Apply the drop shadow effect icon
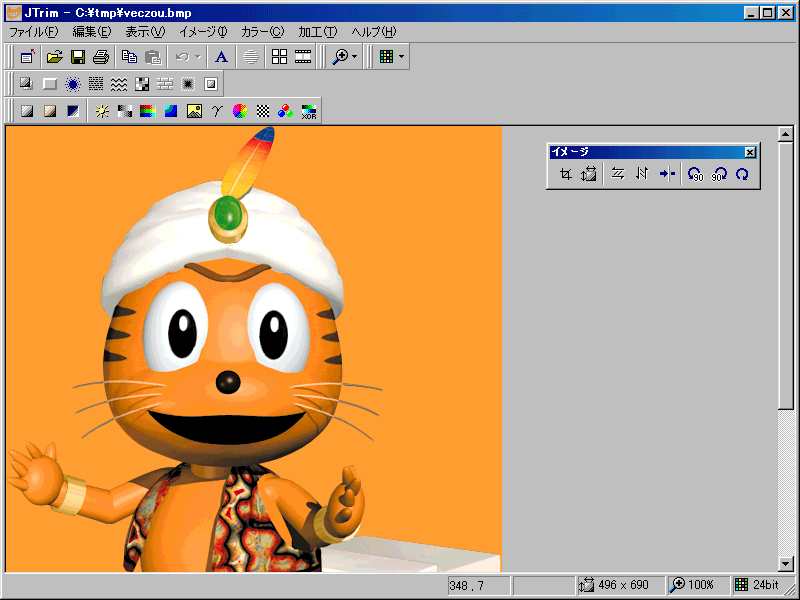 [27, 84]
